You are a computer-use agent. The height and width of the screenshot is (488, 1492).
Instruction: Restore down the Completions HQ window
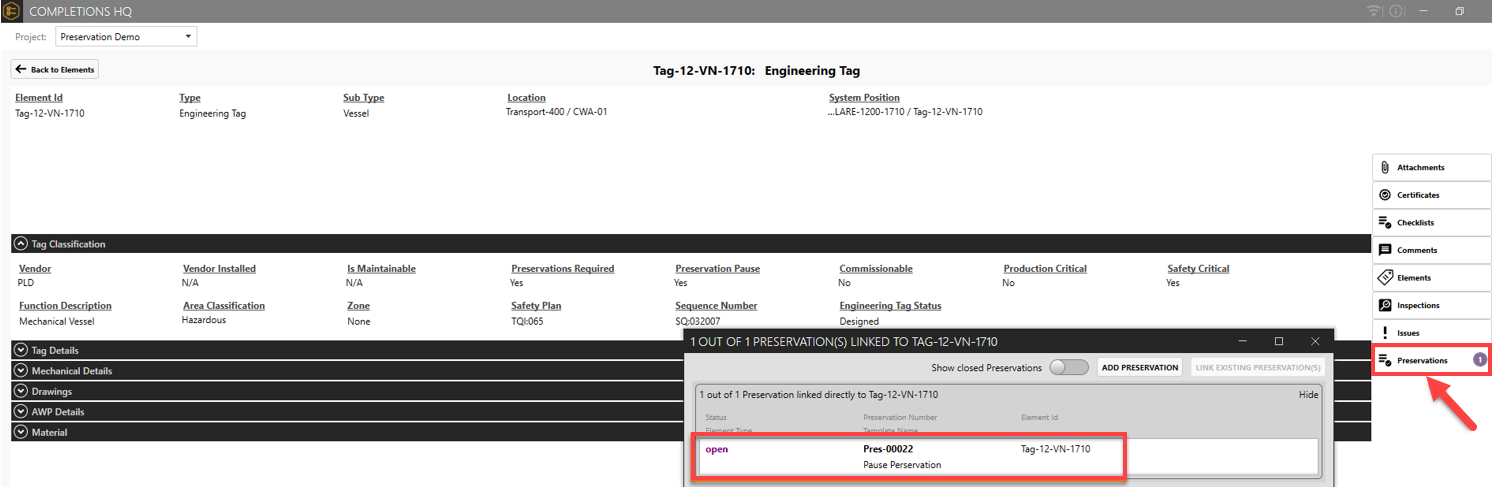[x=1459, y=11]
